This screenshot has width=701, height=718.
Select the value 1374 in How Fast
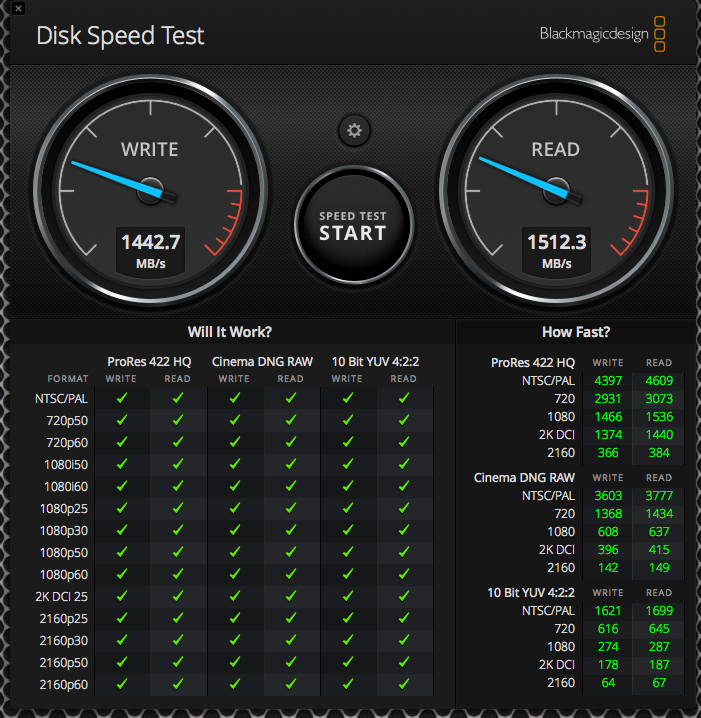point(608,435)
